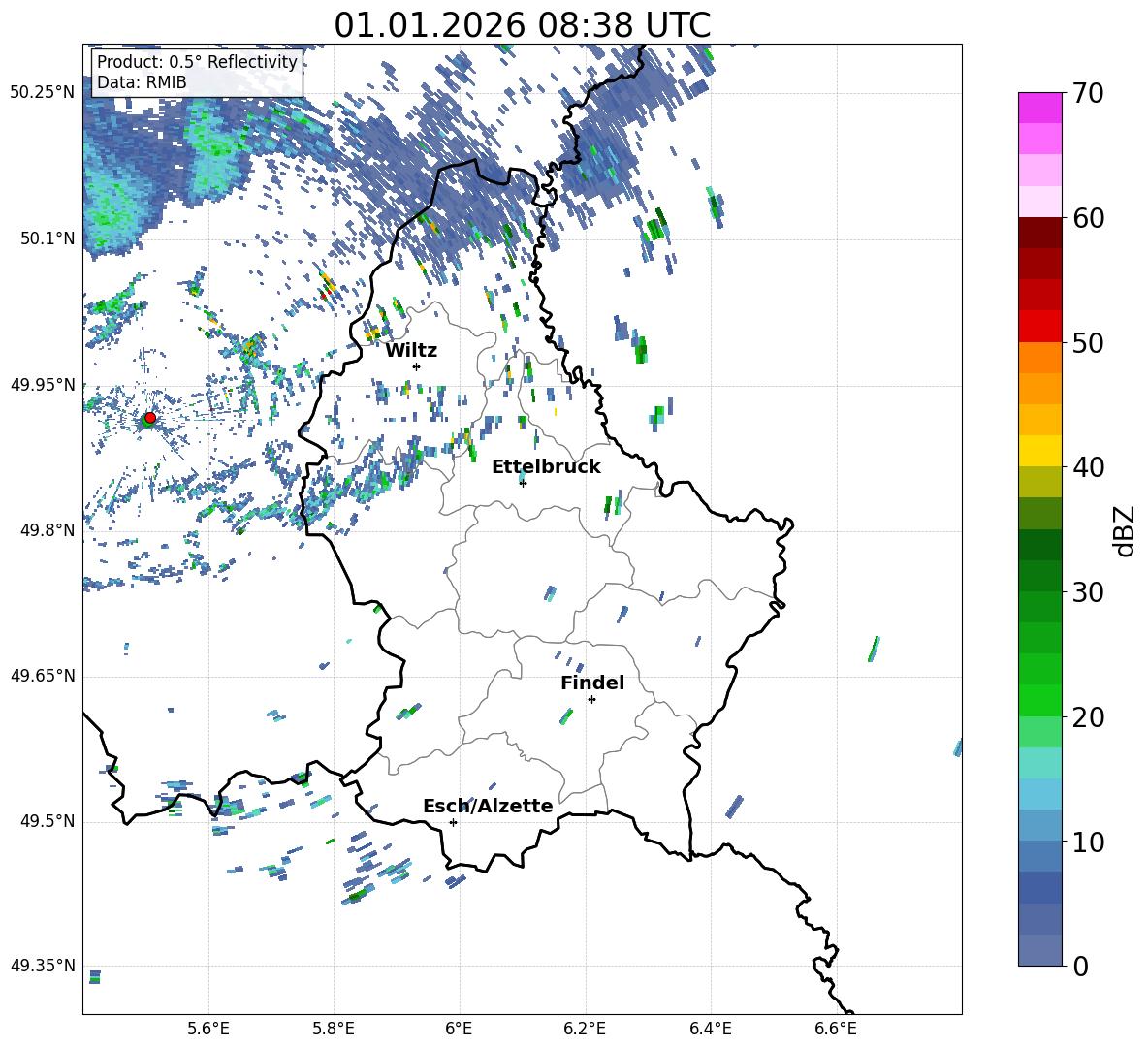Click the 5.6°E longitude label
Screen dimensions: 1148x1048
pyautogui.click(x=208, y=1029)
